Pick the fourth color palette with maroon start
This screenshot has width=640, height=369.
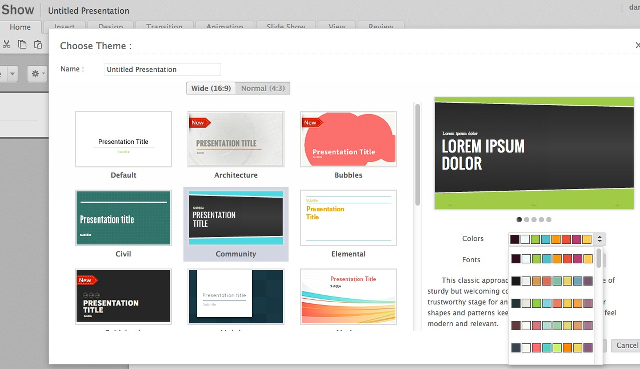pos(552,325)
